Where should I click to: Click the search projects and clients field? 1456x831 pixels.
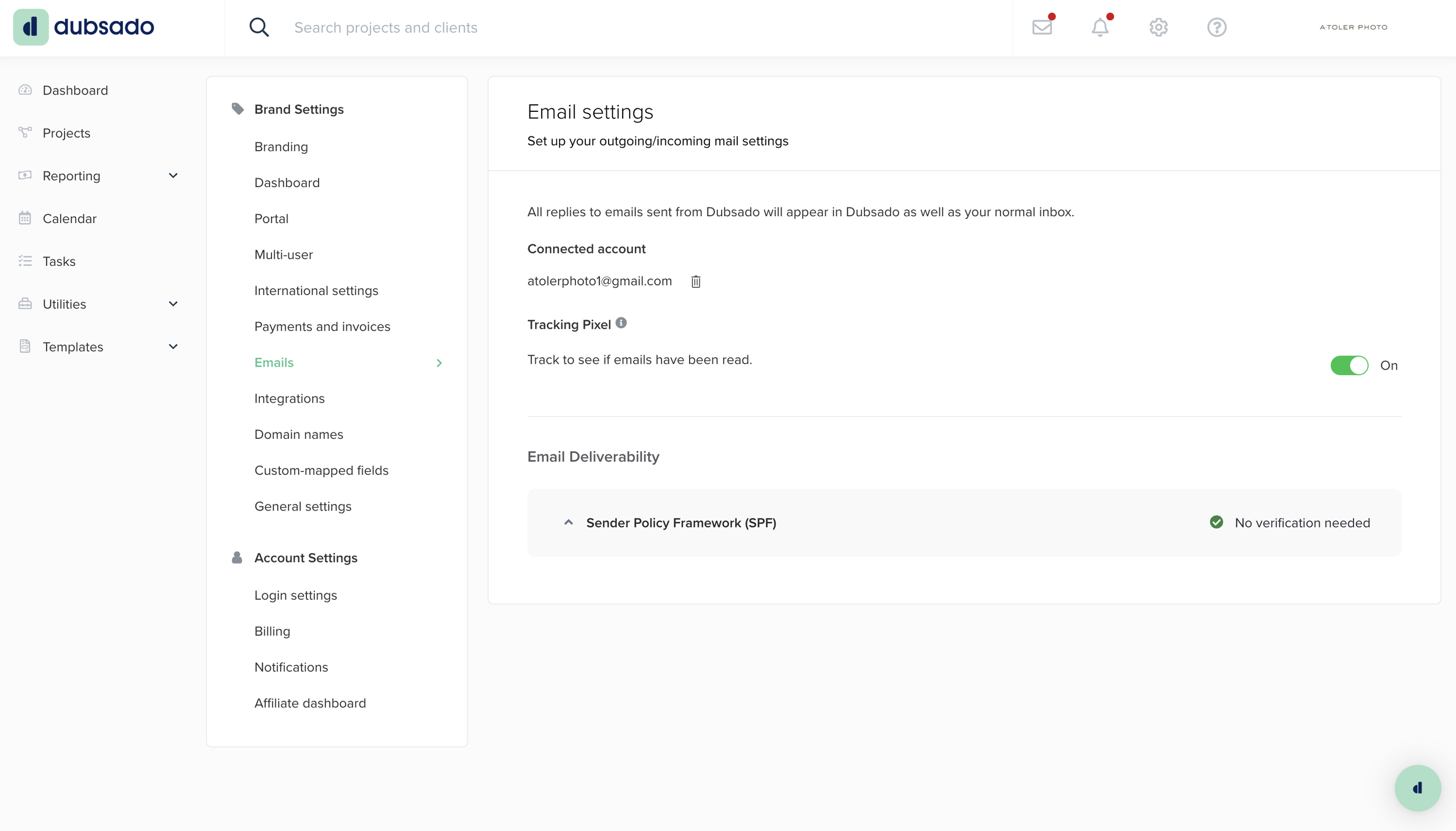pyautogui.click(x=524, y=27)
